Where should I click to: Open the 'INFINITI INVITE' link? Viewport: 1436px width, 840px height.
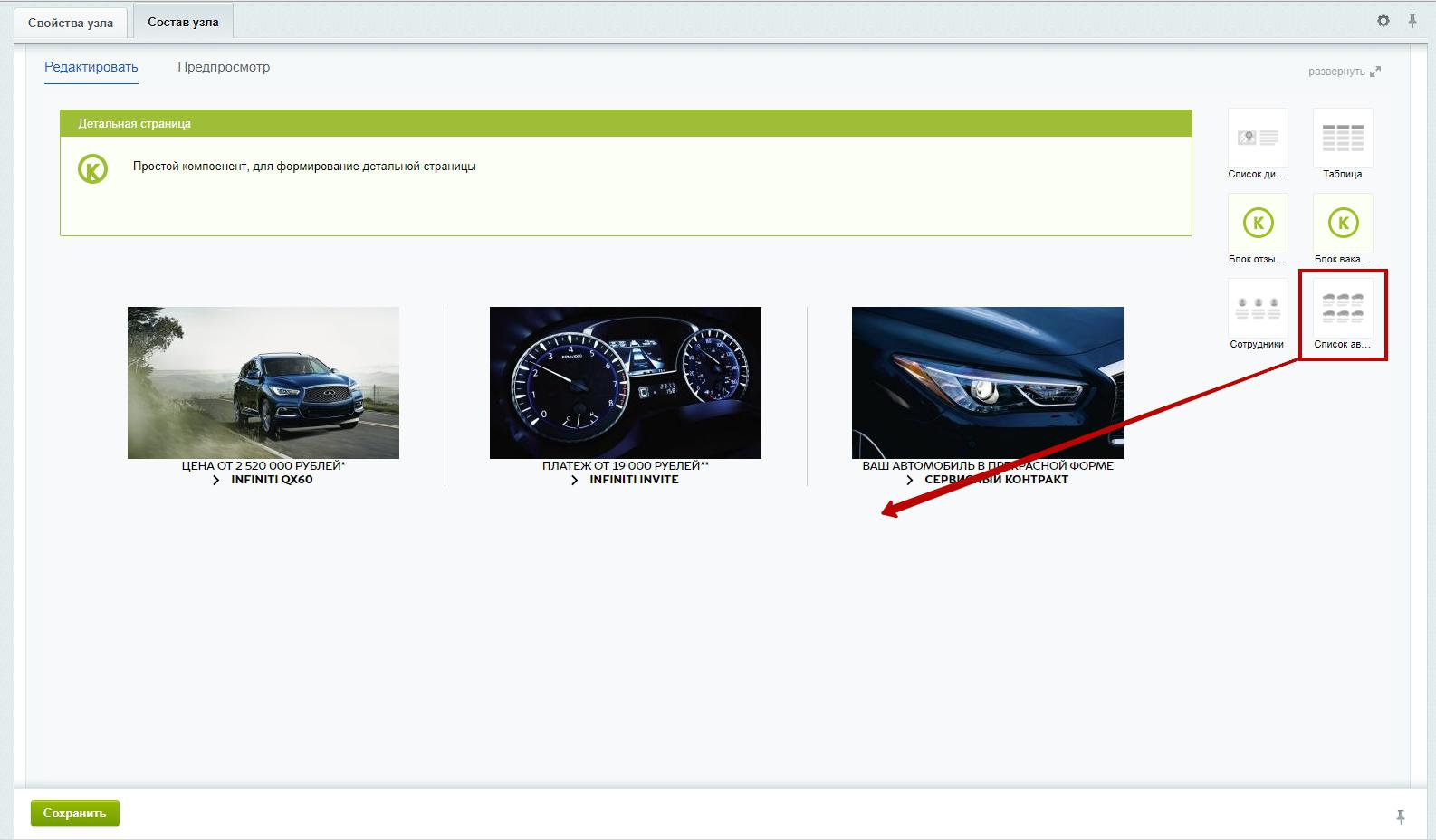634,480
